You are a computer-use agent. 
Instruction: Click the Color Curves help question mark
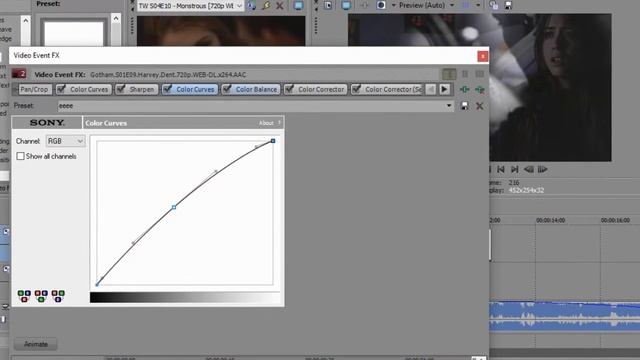[280, 123]
